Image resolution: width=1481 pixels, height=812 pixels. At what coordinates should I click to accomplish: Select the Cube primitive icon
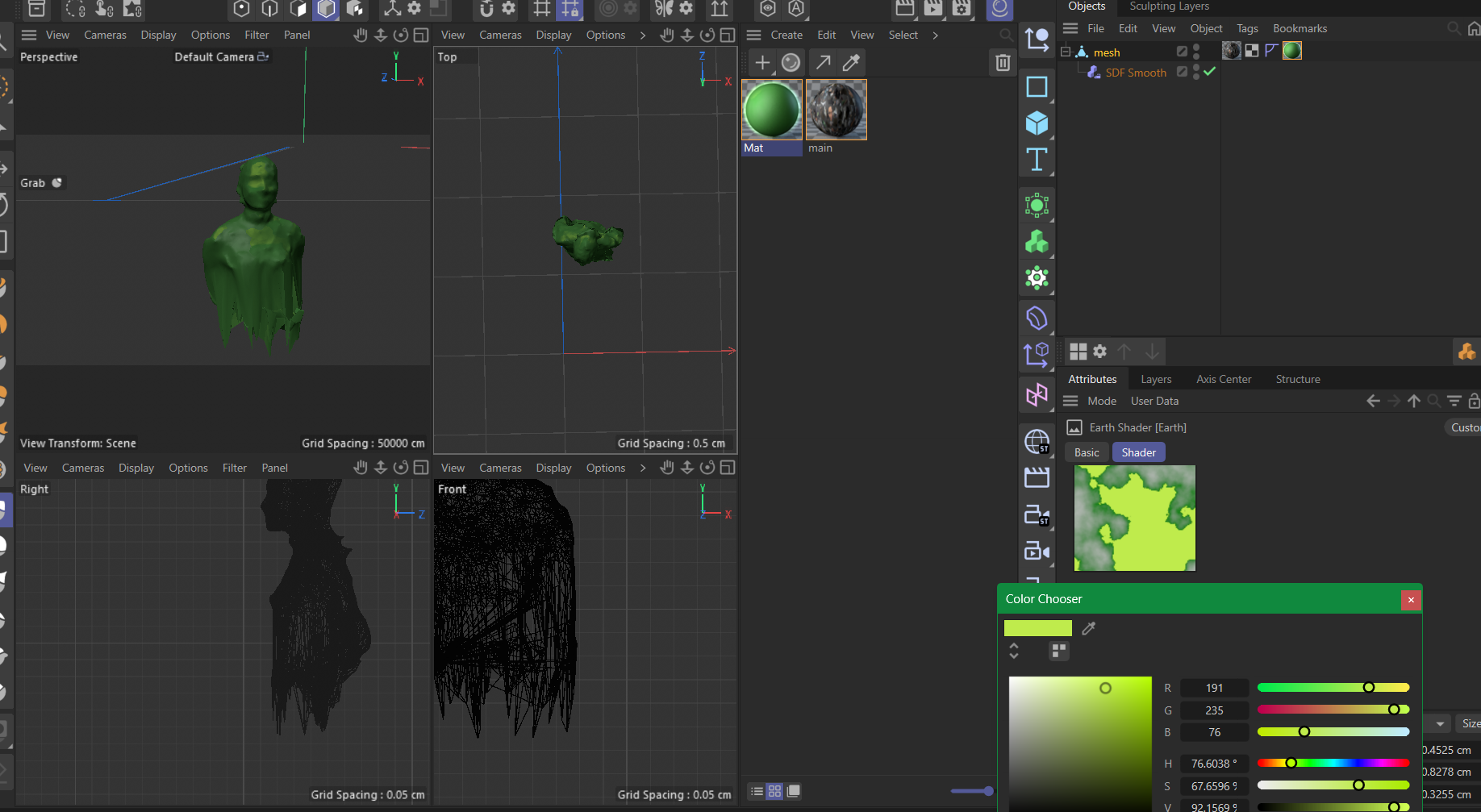click(x=1037, y=123)
